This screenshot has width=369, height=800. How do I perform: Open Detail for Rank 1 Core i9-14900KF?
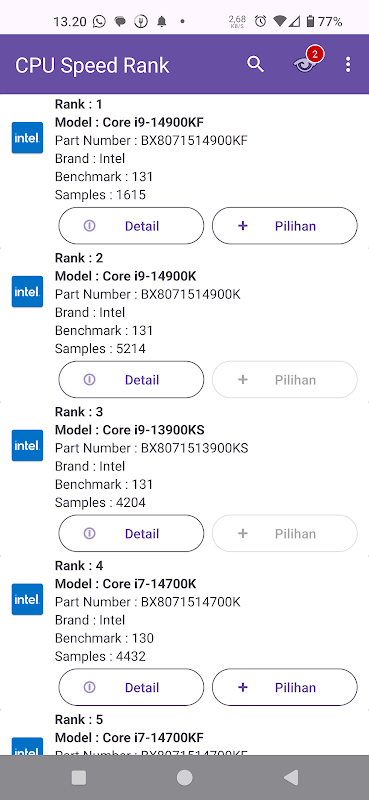tap(131, 226)
